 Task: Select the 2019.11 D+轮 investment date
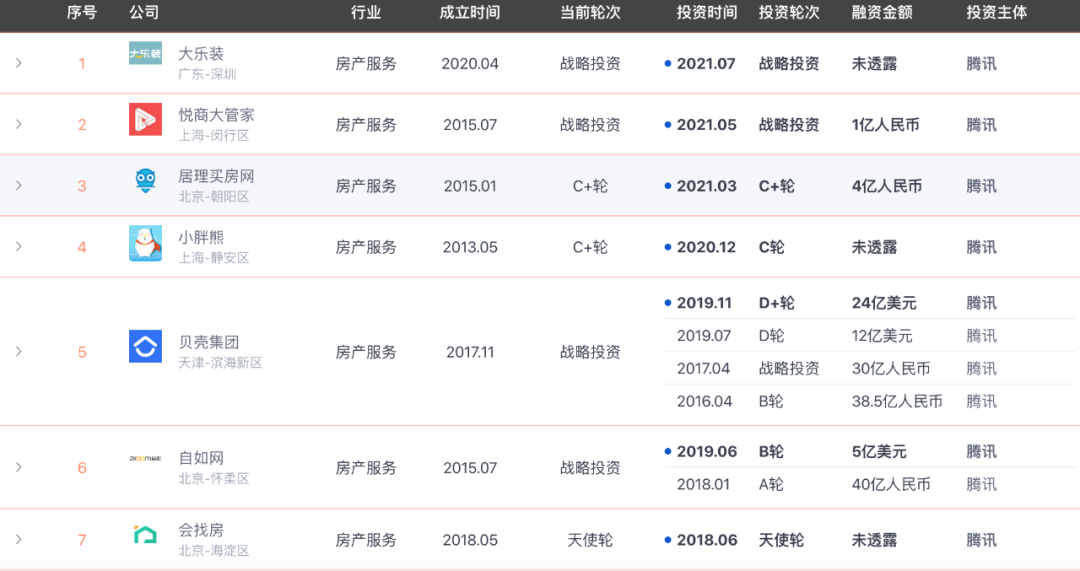pos(704,303)
